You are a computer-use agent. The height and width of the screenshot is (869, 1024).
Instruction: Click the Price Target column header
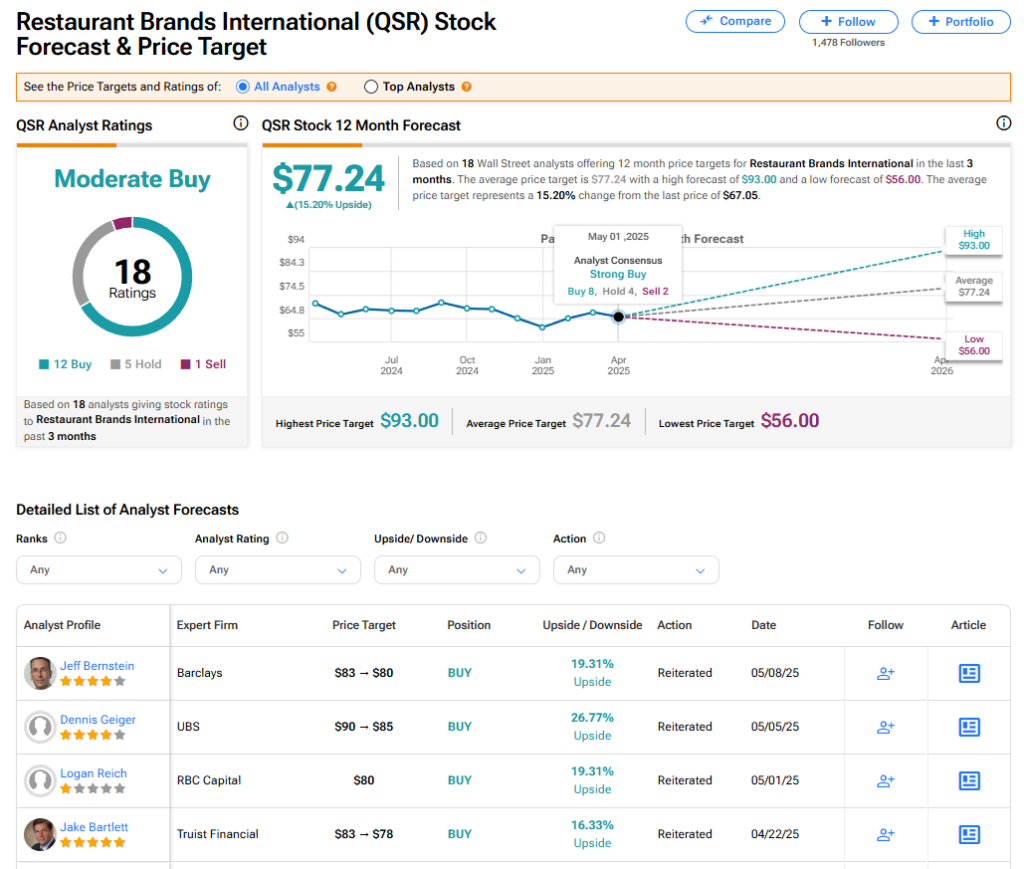tap(364, 625)
